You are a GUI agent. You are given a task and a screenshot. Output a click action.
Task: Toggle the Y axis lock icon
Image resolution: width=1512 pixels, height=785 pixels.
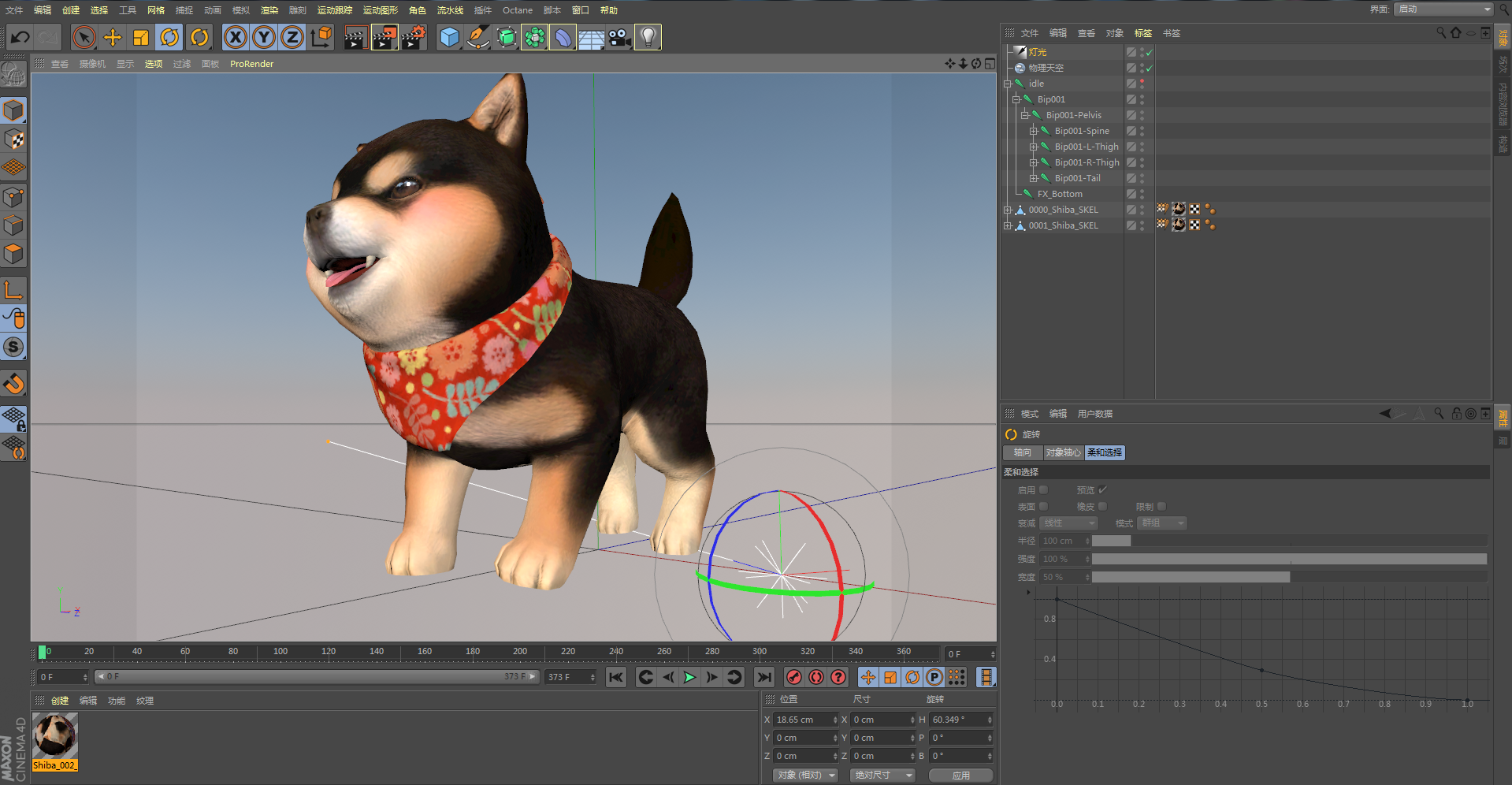(264, 37)
